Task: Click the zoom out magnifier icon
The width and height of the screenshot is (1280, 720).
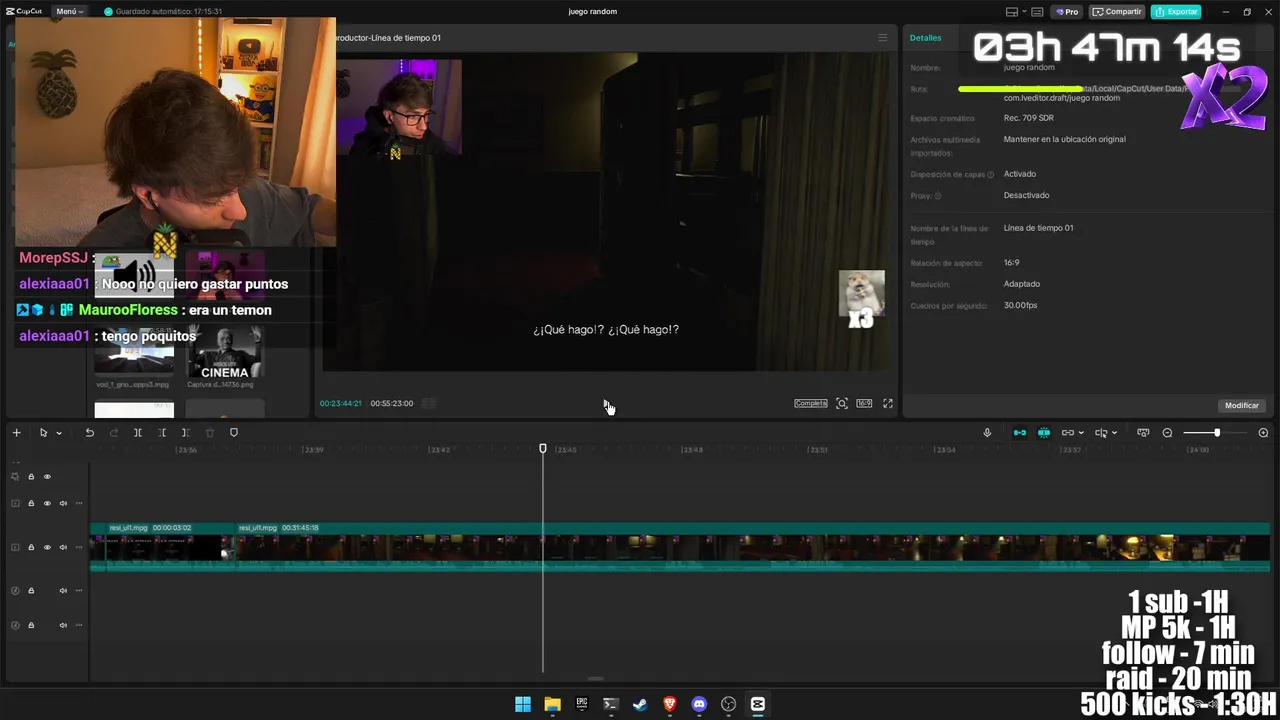Action: (x=1167, y=433)
